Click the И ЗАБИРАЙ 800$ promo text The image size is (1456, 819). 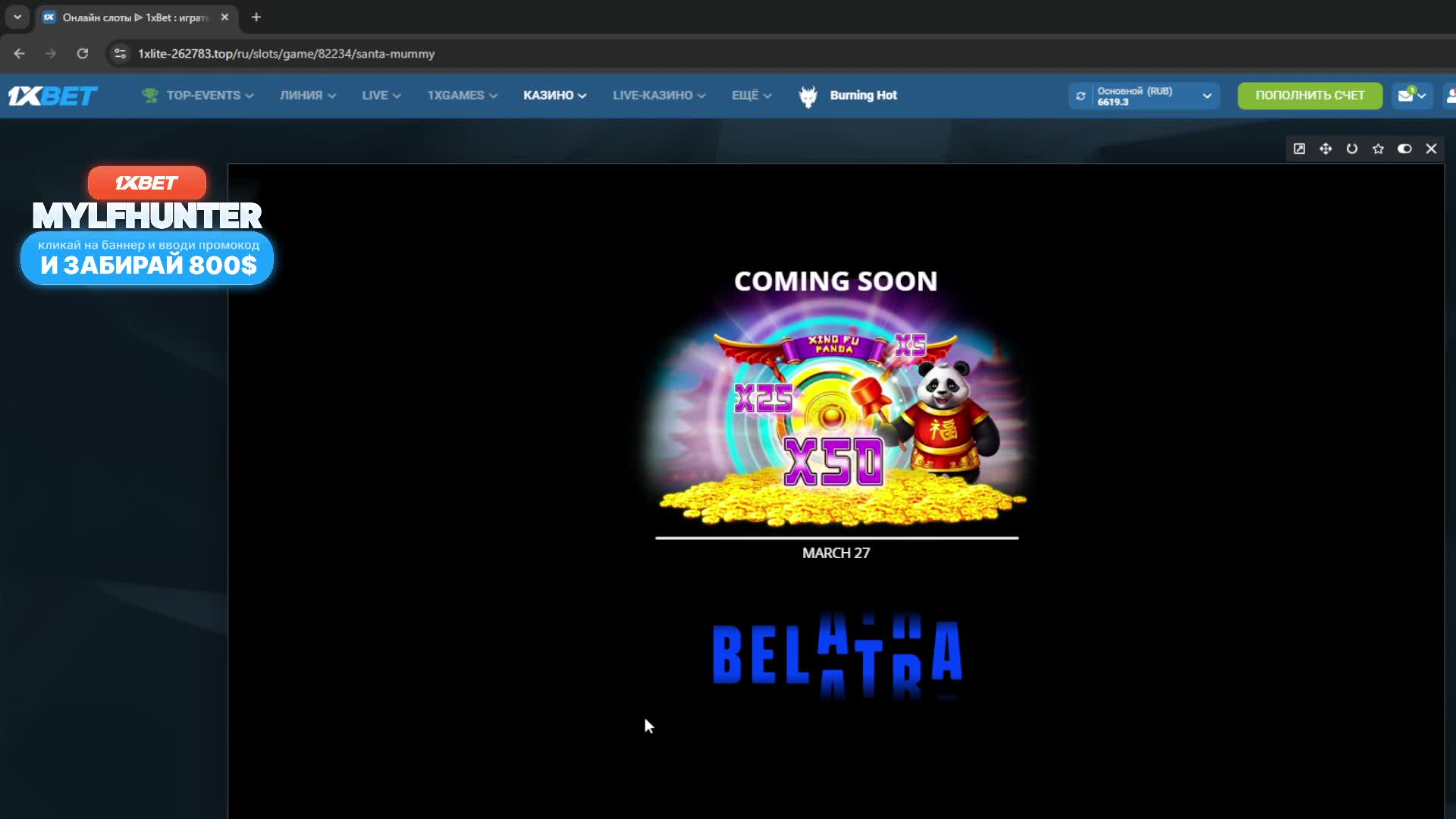(149, 265)
